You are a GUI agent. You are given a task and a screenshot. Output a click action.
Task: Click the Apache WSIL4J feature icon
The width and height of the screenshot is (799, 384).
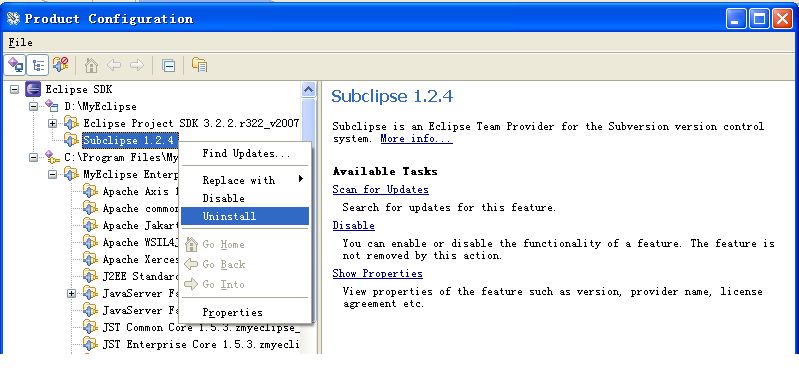tap(90, 242)
